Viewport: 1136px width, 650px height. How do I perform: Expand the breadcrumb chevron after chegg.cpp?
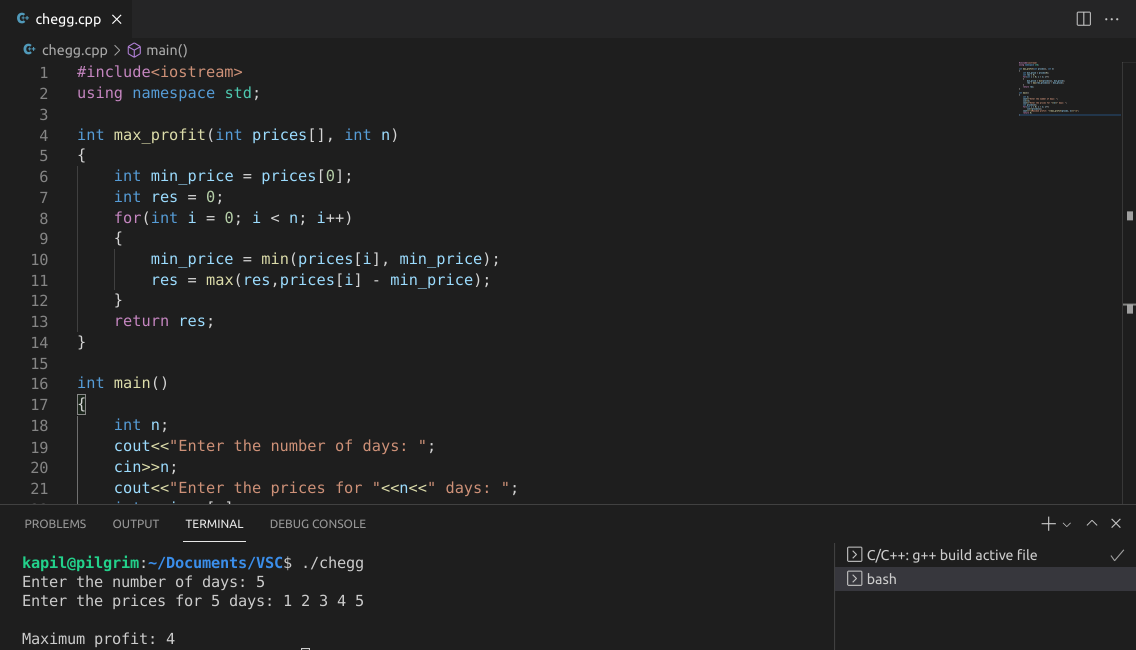point(117,50)
